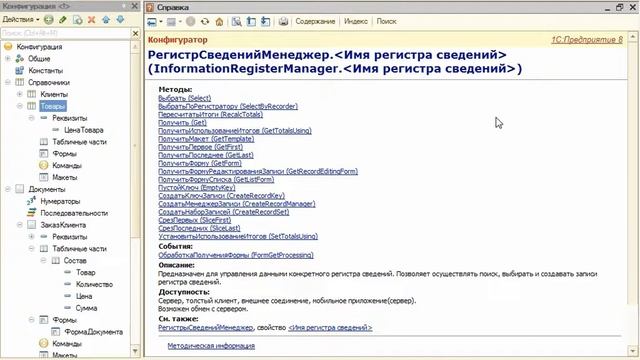Collapse the Товары catalog node

pyautogui.click(x=20, y=106)
